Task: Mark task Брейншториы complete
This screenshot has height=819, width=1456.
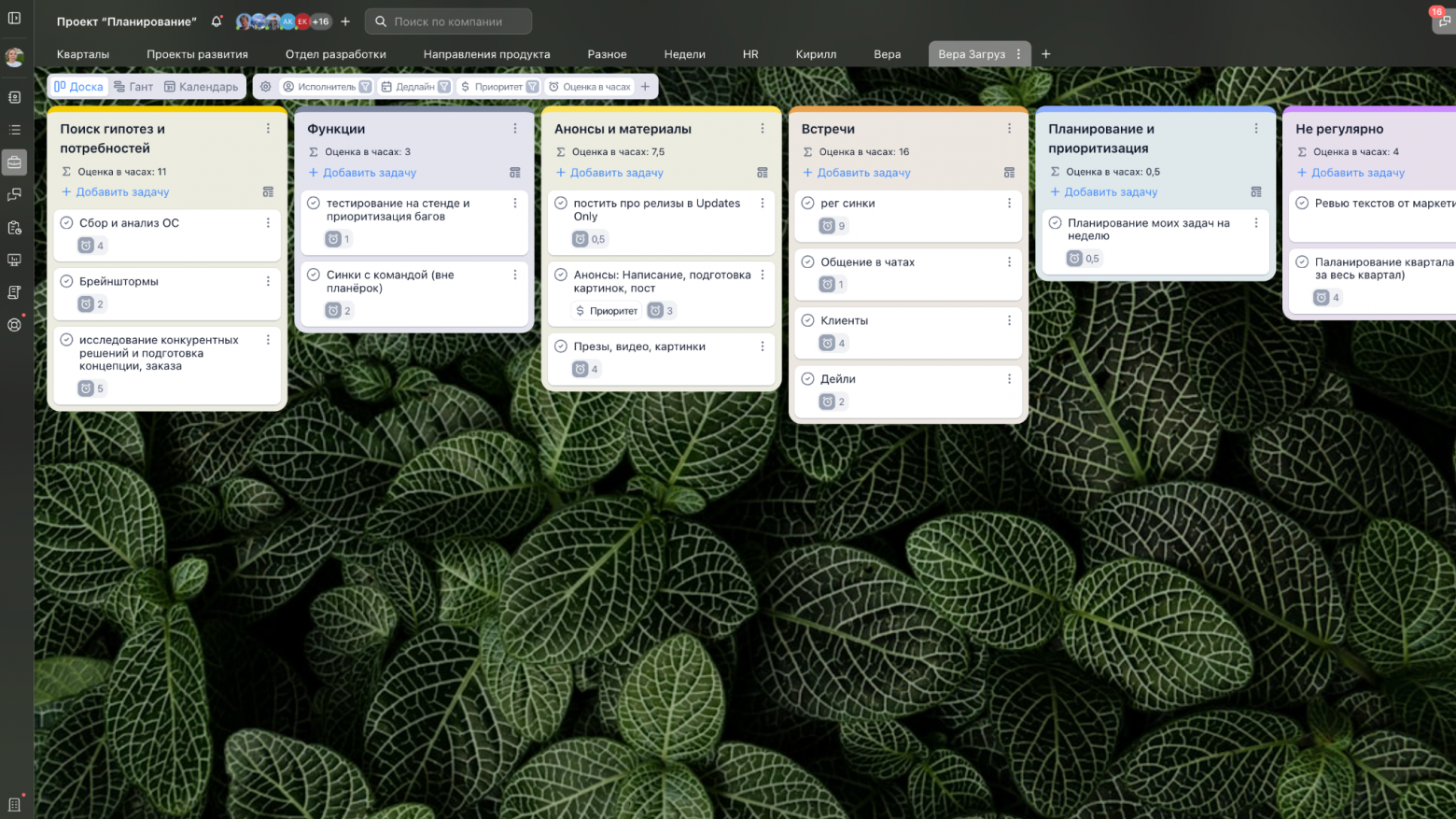Action: point(67,281)
